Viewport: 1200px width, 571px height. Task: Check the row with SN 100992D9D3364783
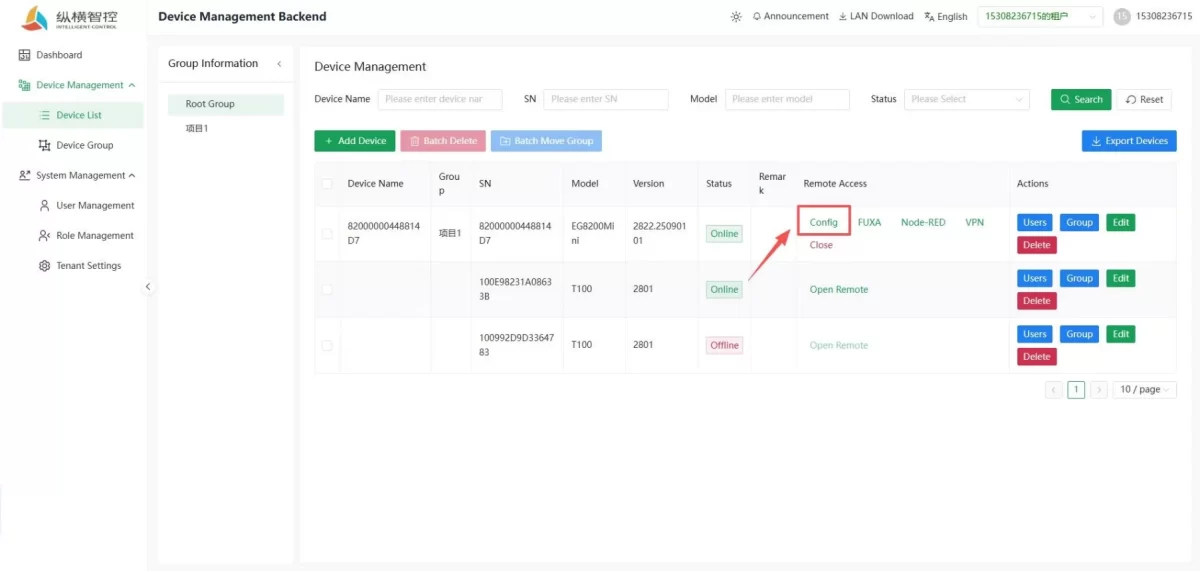(x=327, y=345)
